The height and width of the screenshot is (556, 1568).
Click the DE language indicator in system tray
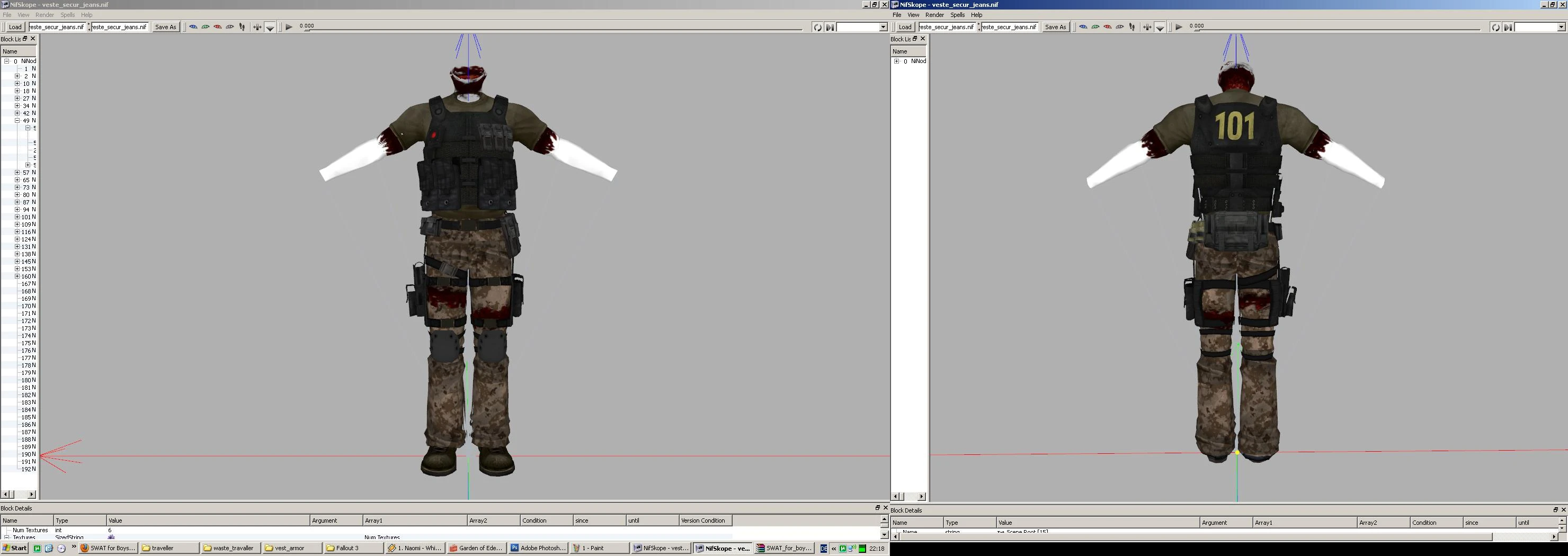click(x=824, y=549)
